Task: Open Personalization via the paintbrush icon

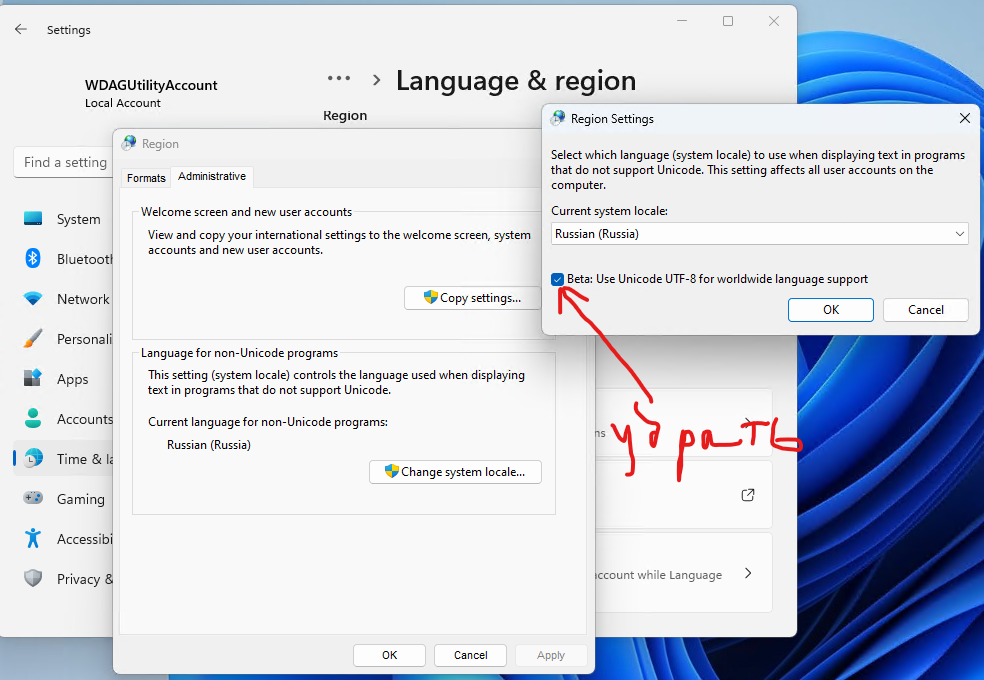Action: coord(33,339)
